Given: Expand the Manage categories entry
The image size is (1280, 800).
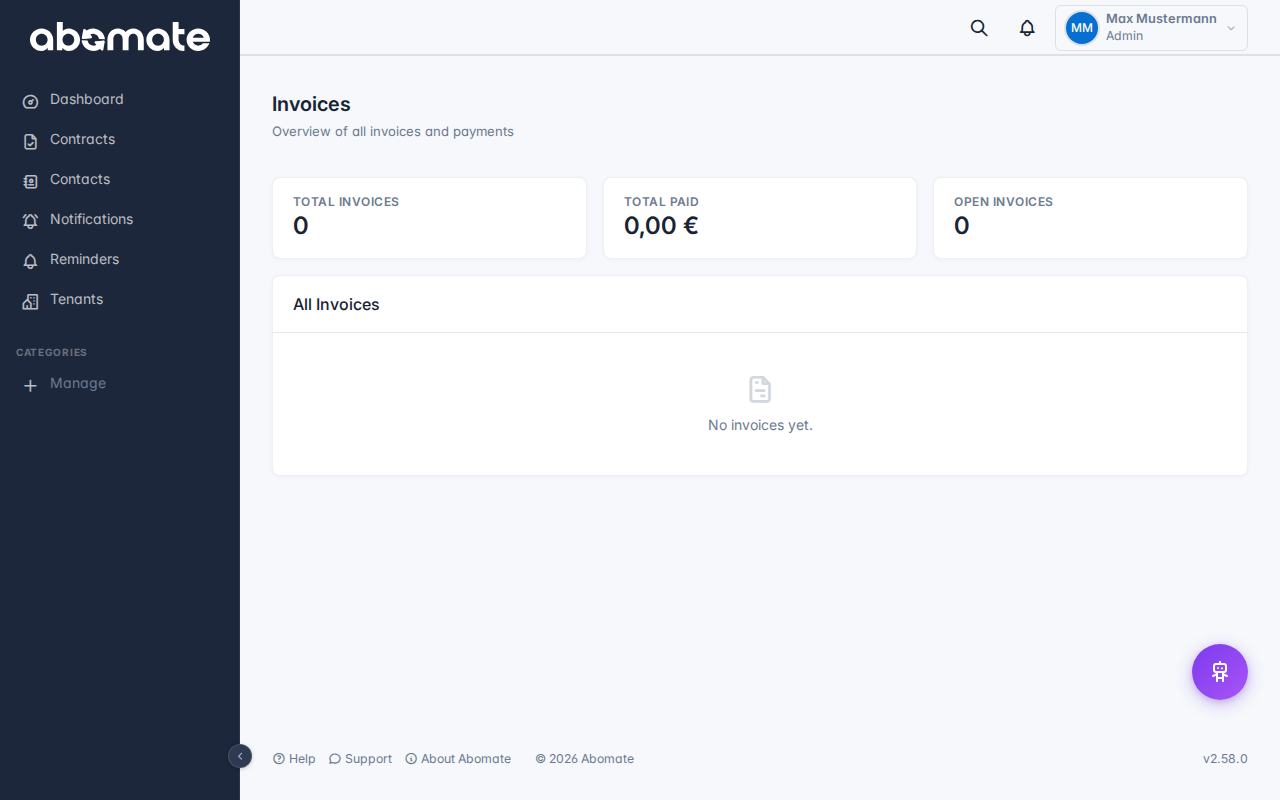Looking at the screenshot, I should 77,384.
